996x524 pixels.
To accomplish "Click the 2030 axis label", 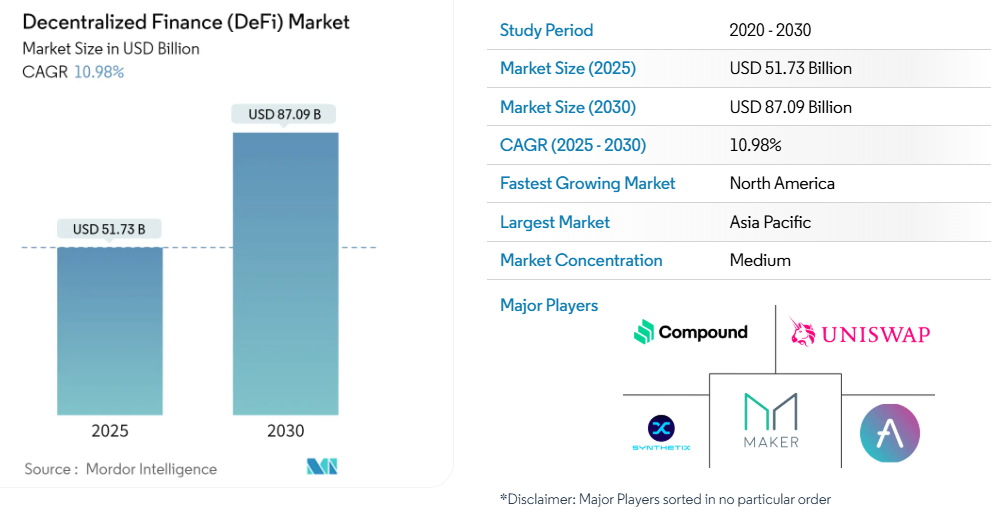I will pos(285,431).
